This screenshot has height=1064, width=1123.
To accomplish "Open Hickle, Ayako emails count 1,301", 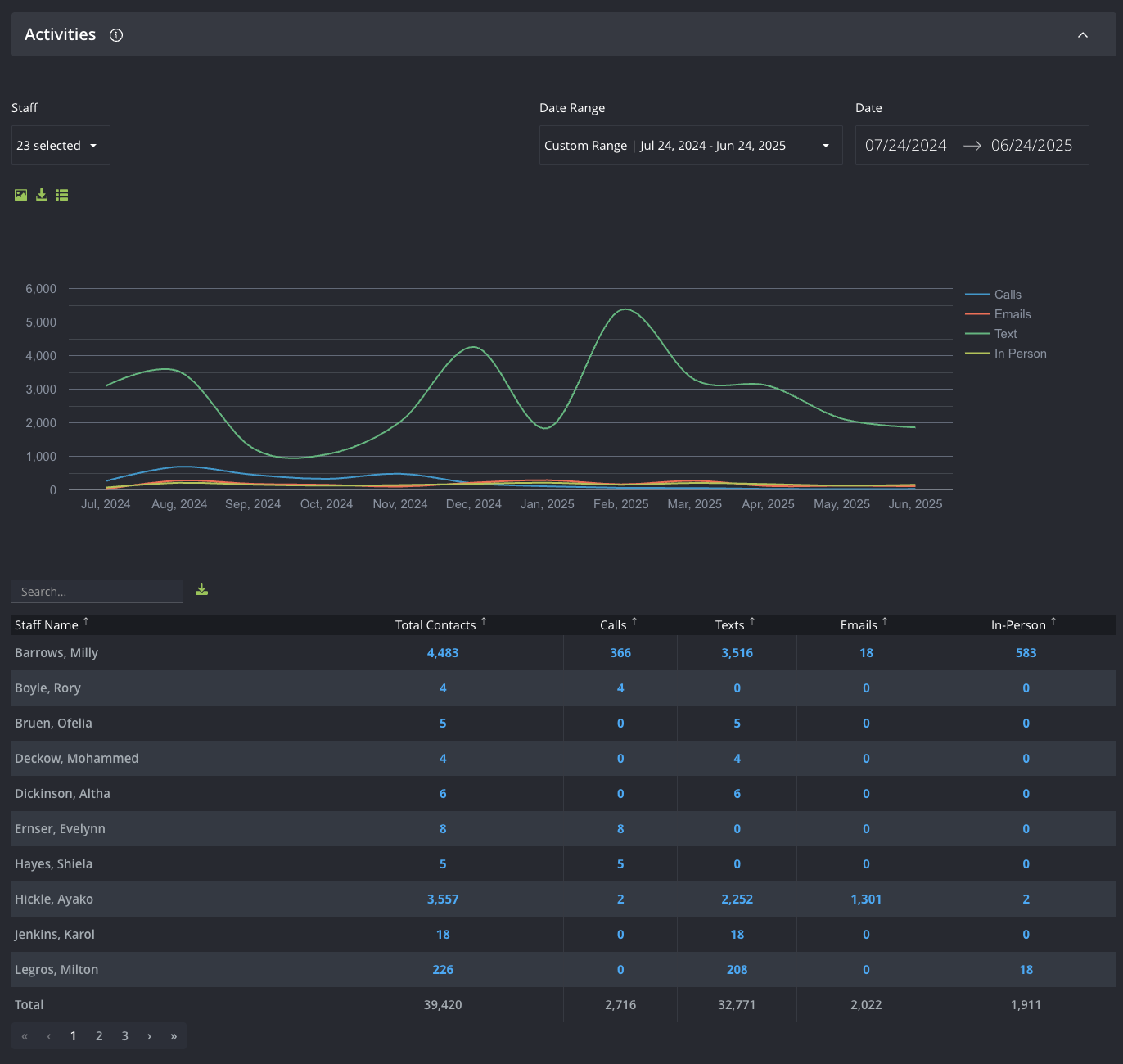I will click(866, 899).
